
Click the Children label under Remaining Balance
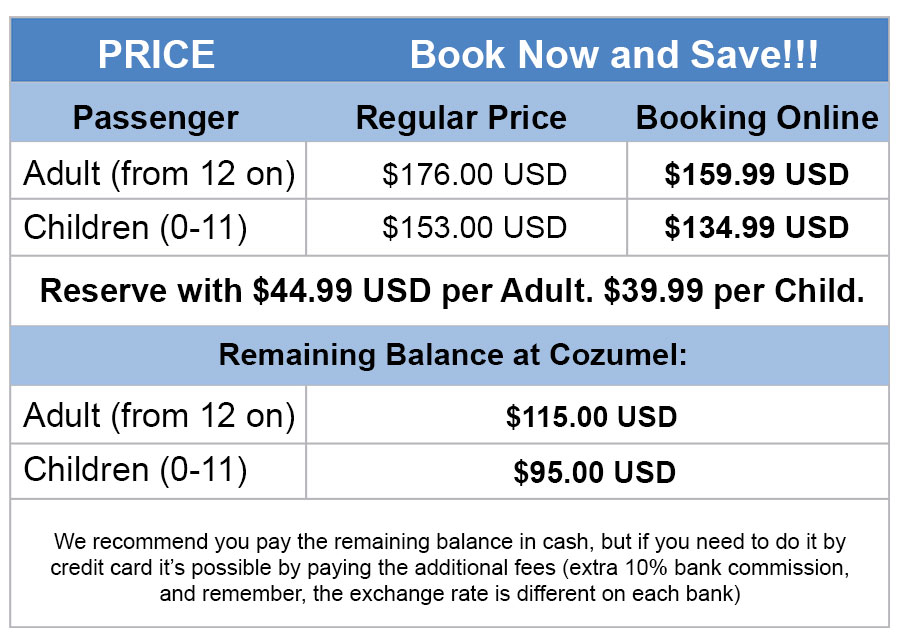pos(135,469)
